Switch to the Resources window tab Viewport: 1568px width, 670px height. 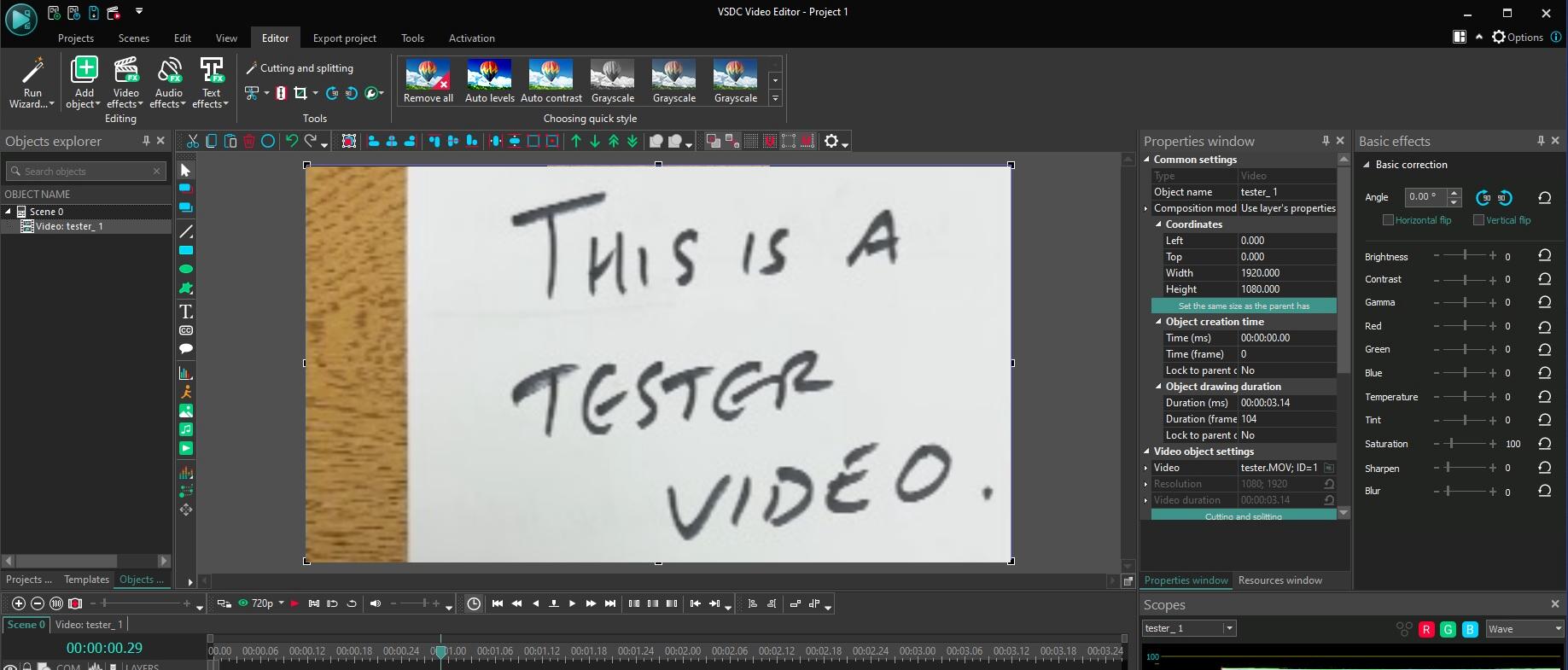[x=1279, y=580]
